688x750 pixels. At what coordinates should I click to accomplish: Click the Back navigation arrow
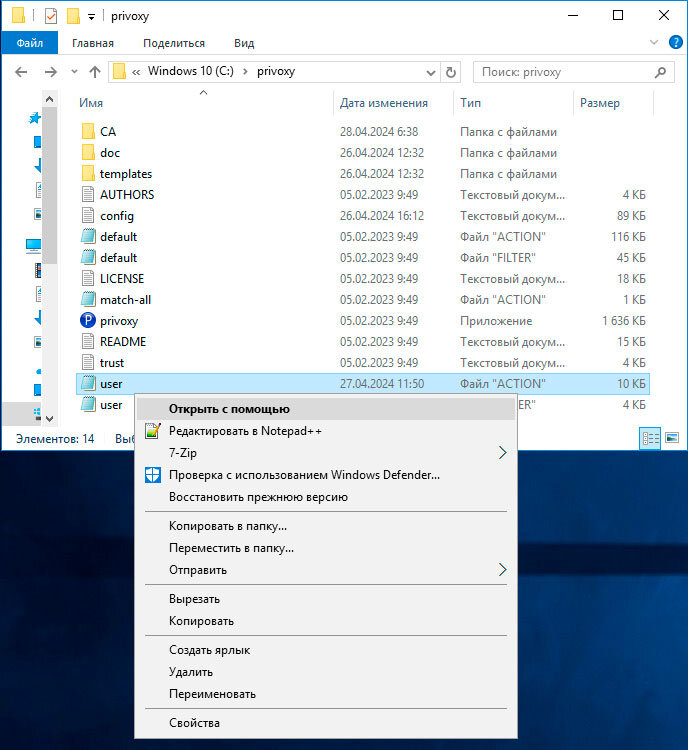pyautogui.click(x=21, y=72)
